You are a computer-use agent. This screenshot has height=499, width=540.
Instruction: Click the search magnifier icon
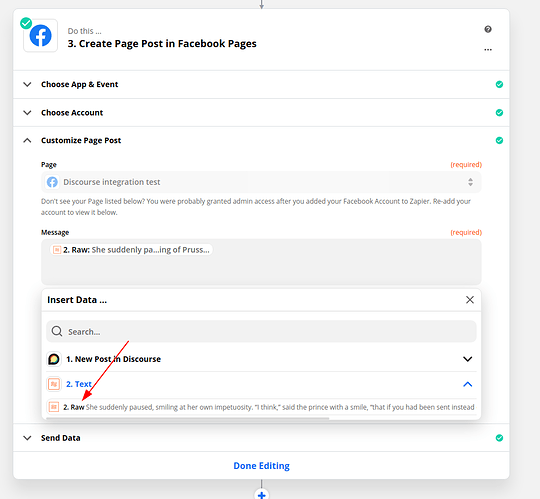point(57,331)
